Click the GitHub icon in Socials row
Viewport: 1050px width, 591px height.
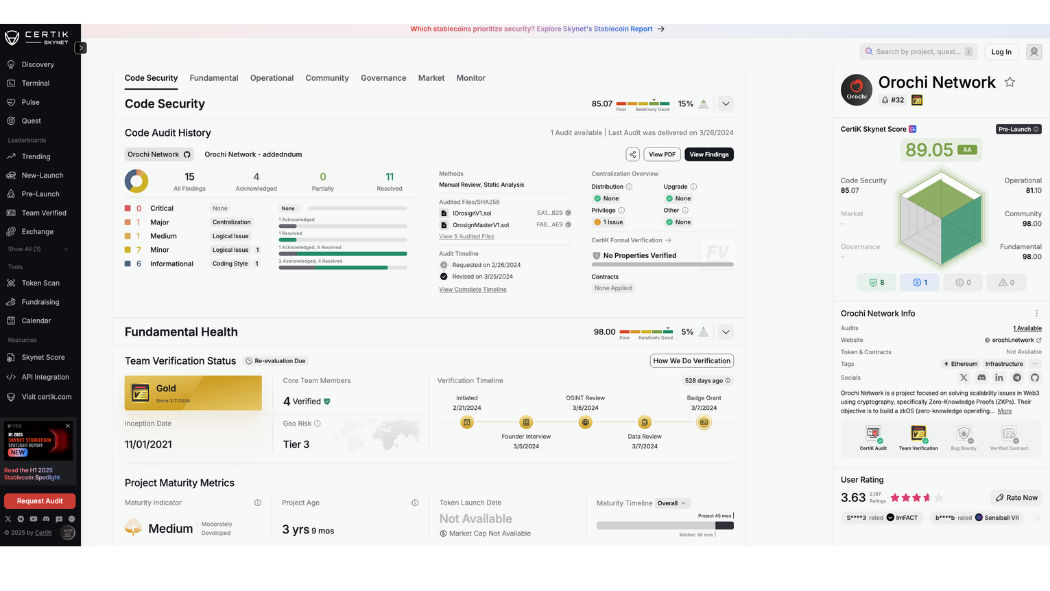pos(1035,377)
